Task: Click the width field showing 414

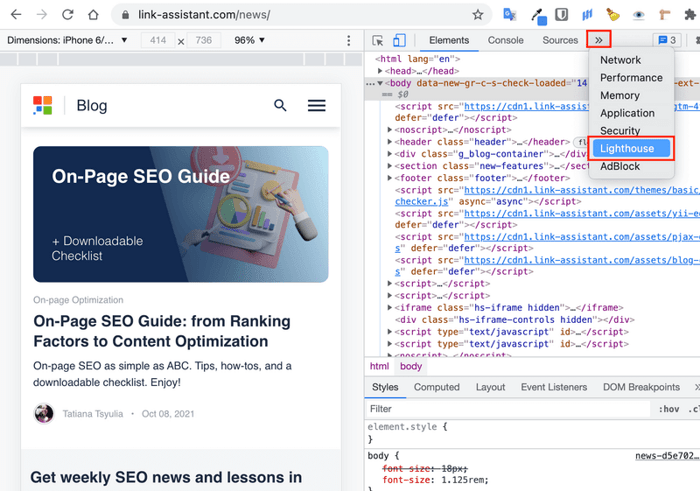Action: [x=158, y=40]
